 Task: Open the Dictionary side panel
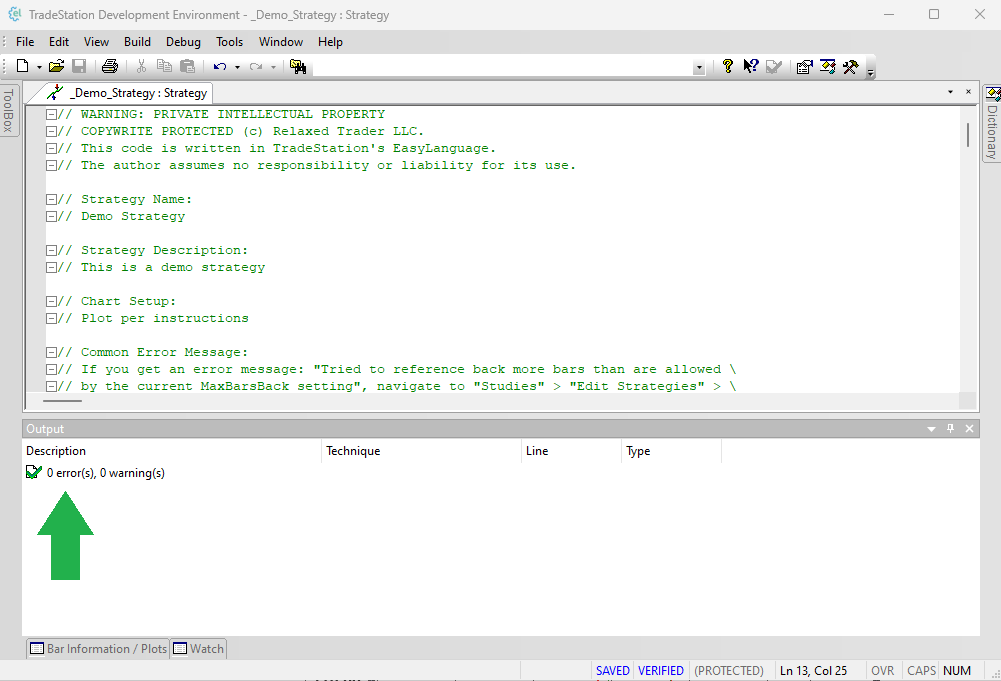click(x=991, y=124)
